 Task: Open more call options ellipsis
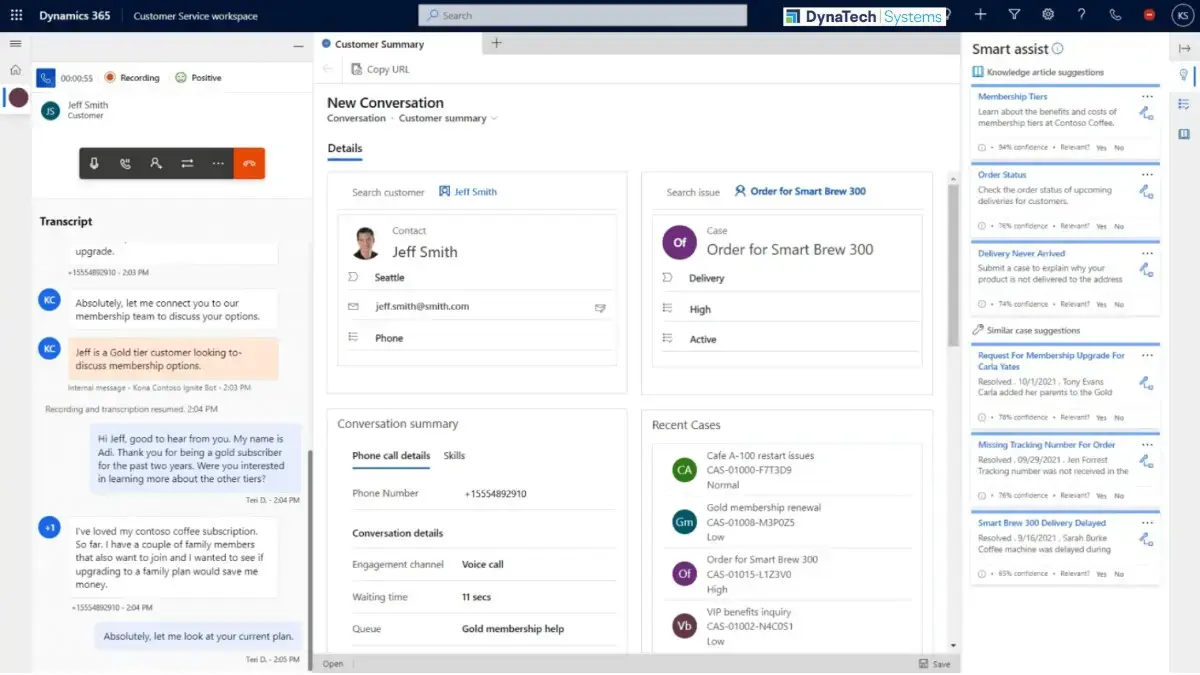pyautogui.click(x=218, y=163)
